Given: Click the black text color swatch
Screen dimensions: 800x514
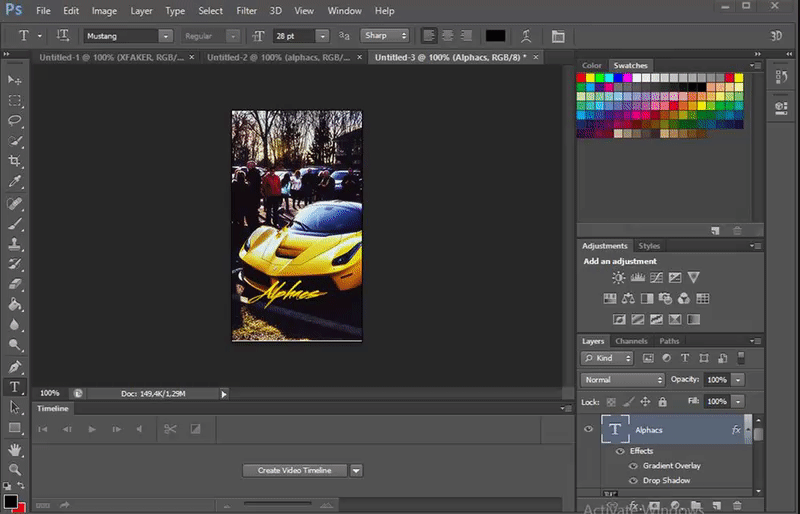Looking at the screenshot, I should click(x=495, y=36).
